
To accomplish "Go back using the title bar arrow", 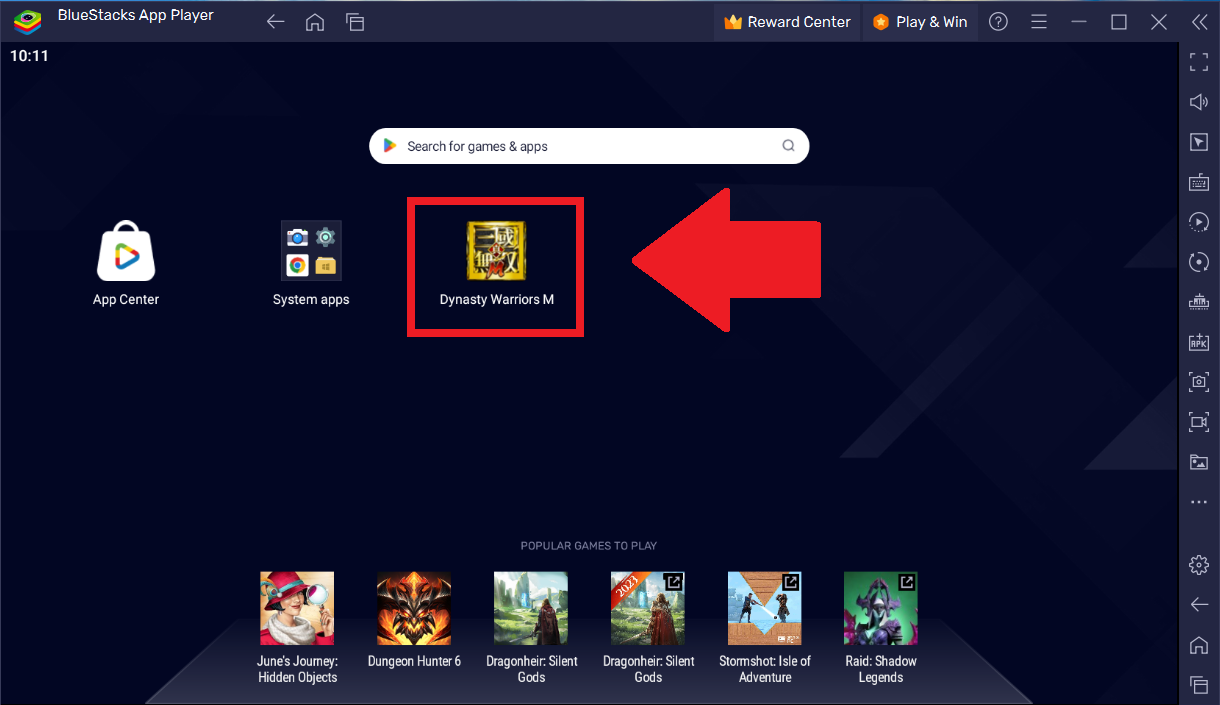I will [x=276, y=22].
